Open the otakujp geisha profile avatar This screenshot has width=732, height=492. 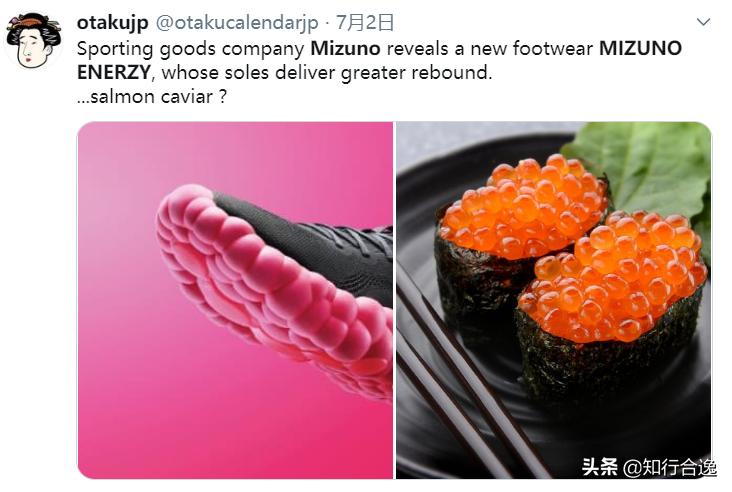click(33, 40)
